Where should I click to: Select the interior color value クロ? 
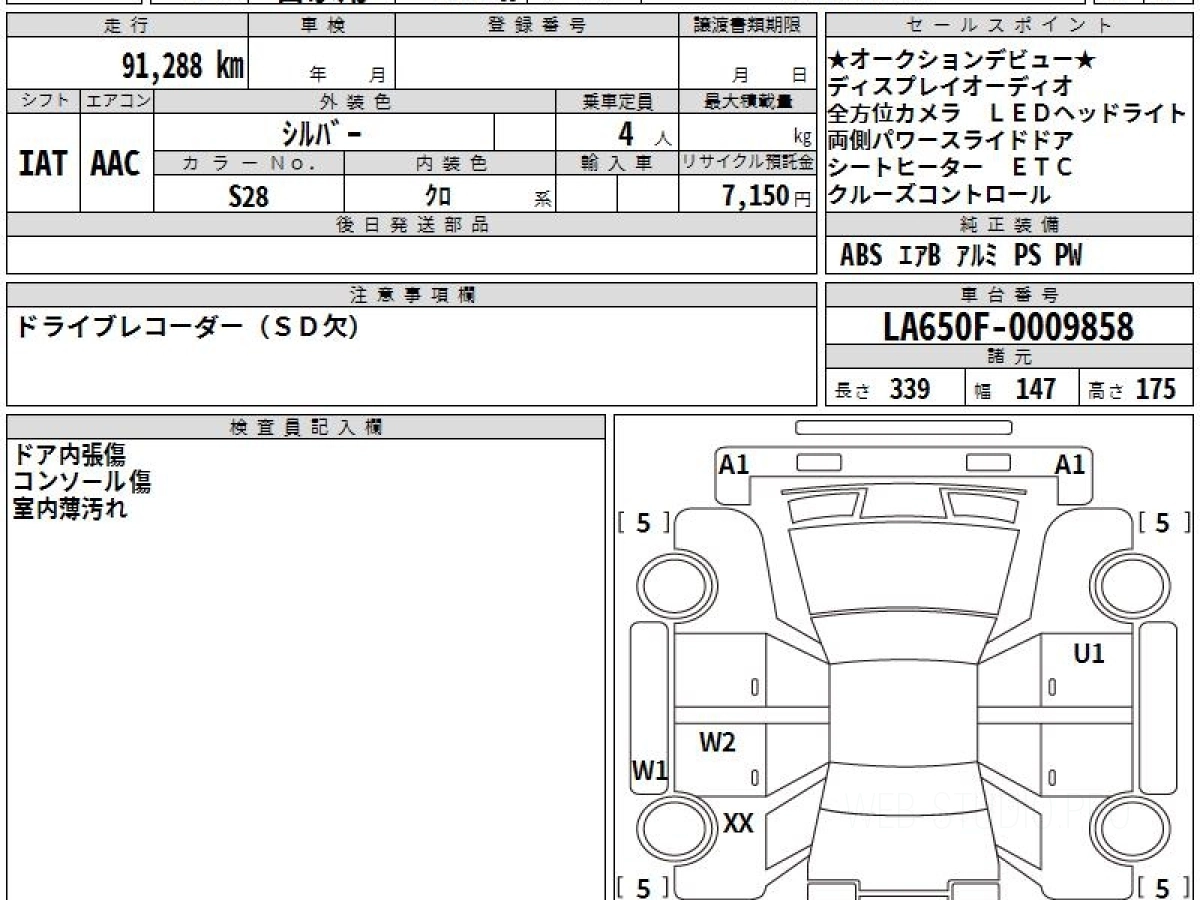(438, 196)
